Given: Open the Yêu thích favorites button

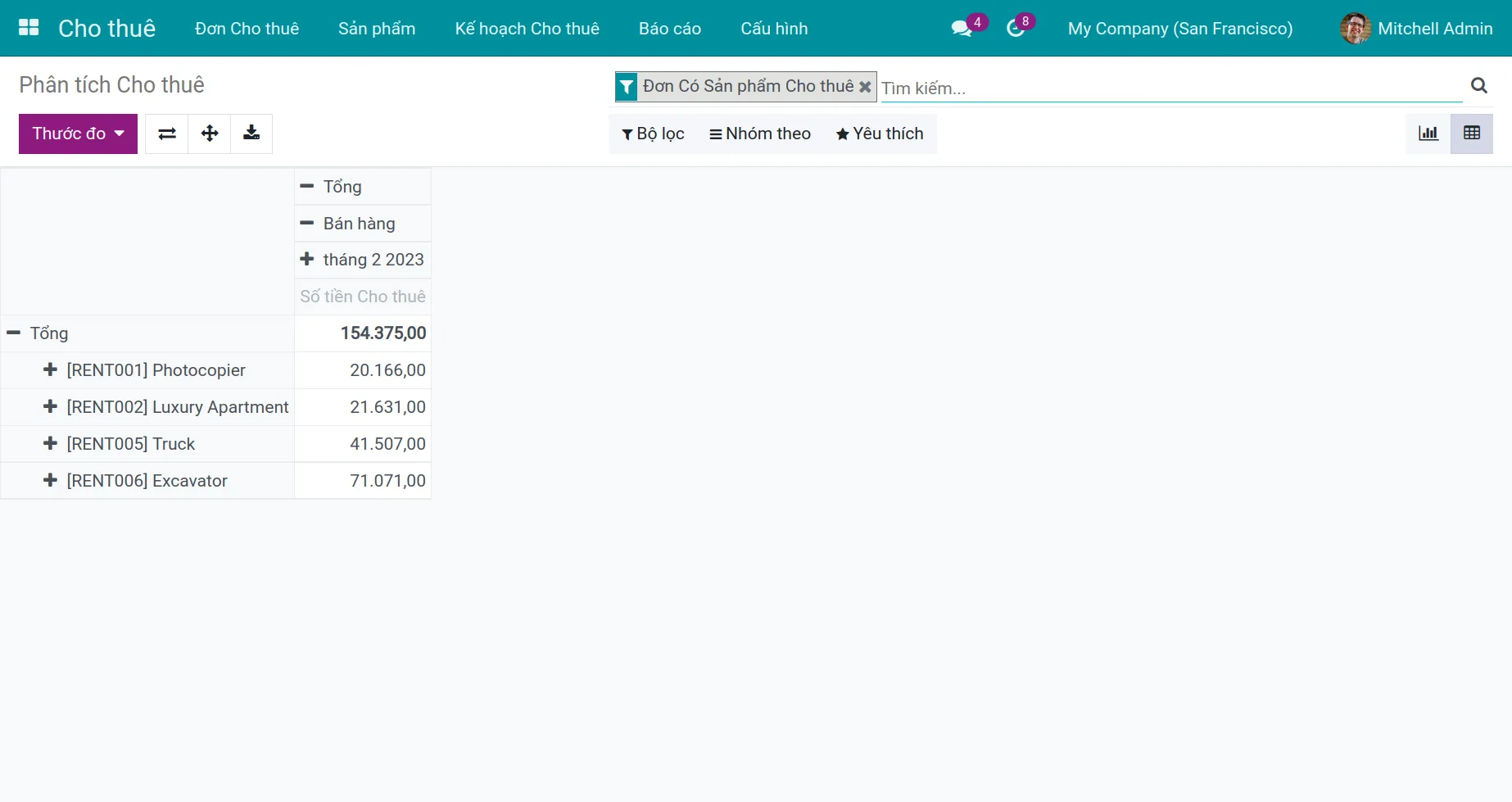Looking at the screenshot, I should 880,134.
